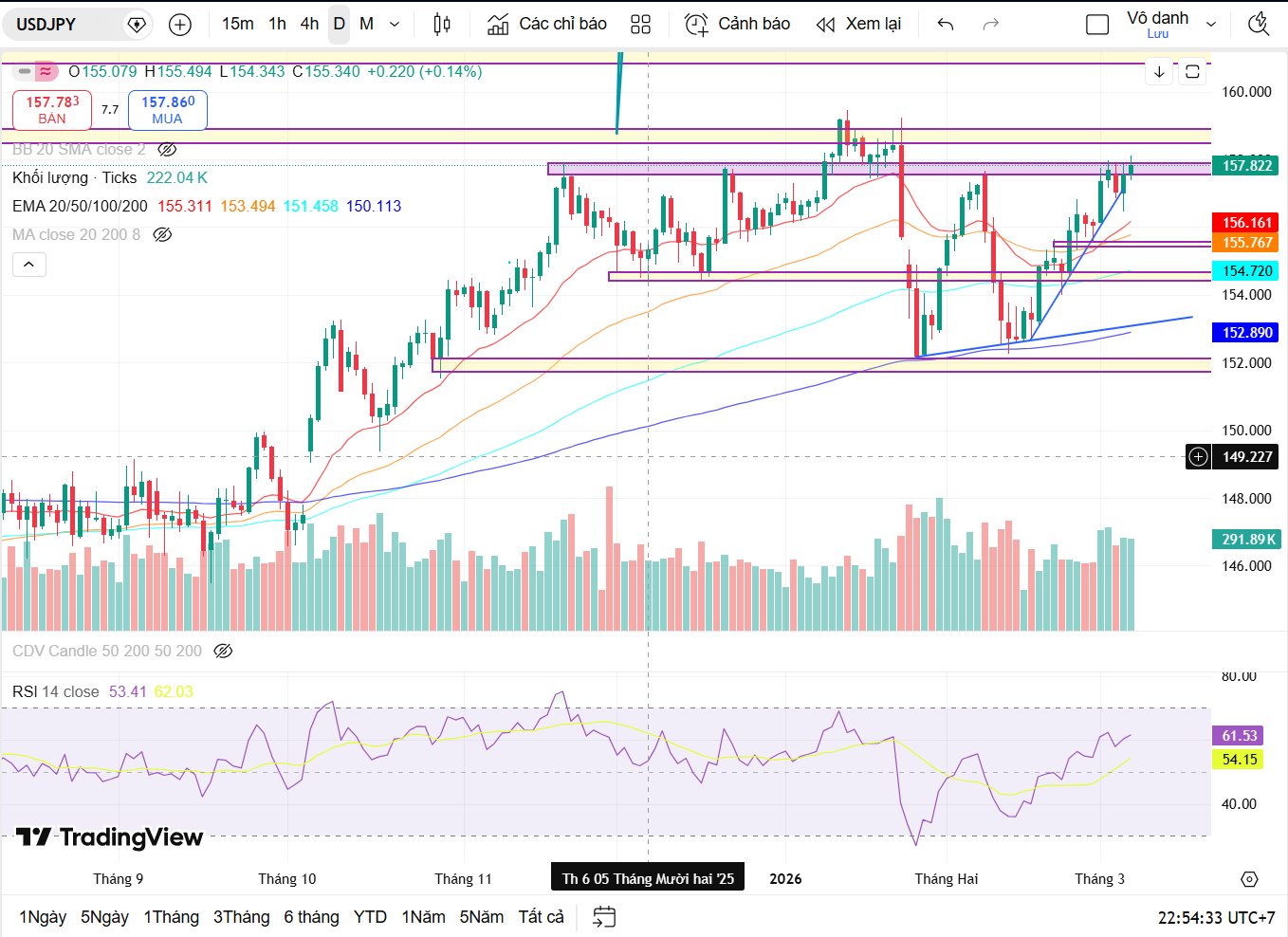Click the yellow RSI MA 54.15 label
The height and width of the screenshot is (937, 1288).
point(1238,760)
